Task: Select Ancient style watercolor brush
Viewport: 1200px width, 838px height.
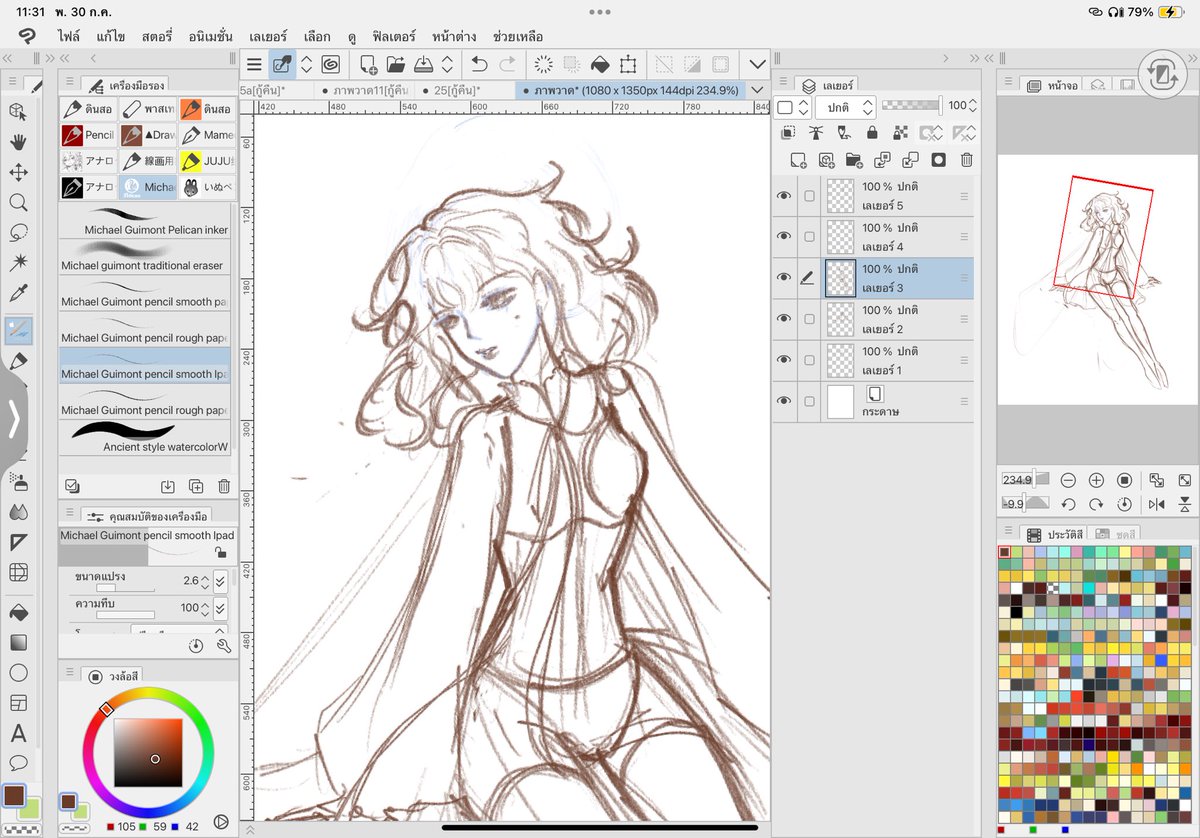Action: (145, 437)
